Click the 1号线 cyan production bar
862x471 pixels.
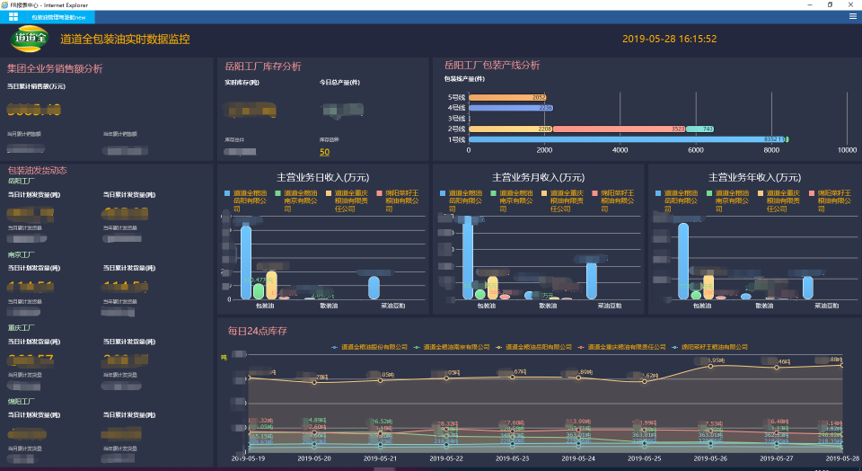click(620, 140)
